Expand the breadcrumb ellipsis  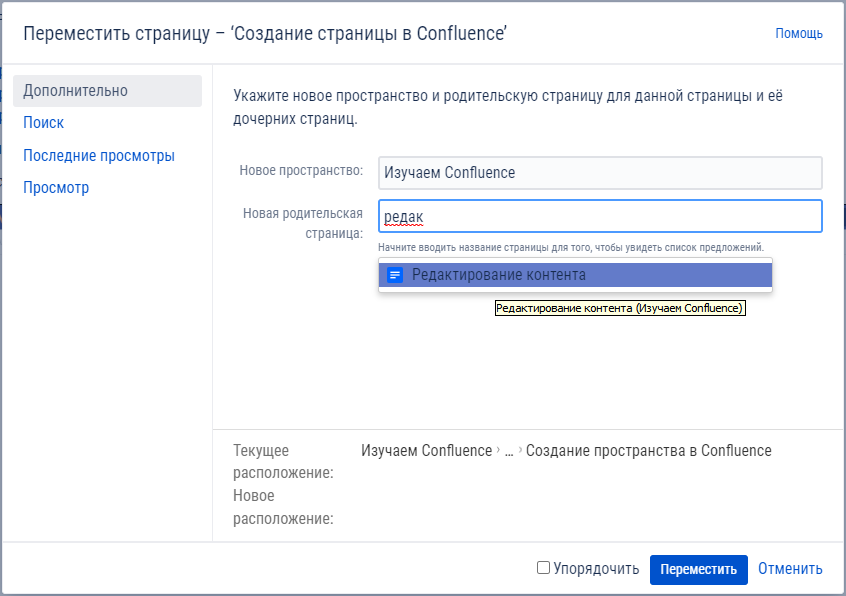tap(509, 451)
